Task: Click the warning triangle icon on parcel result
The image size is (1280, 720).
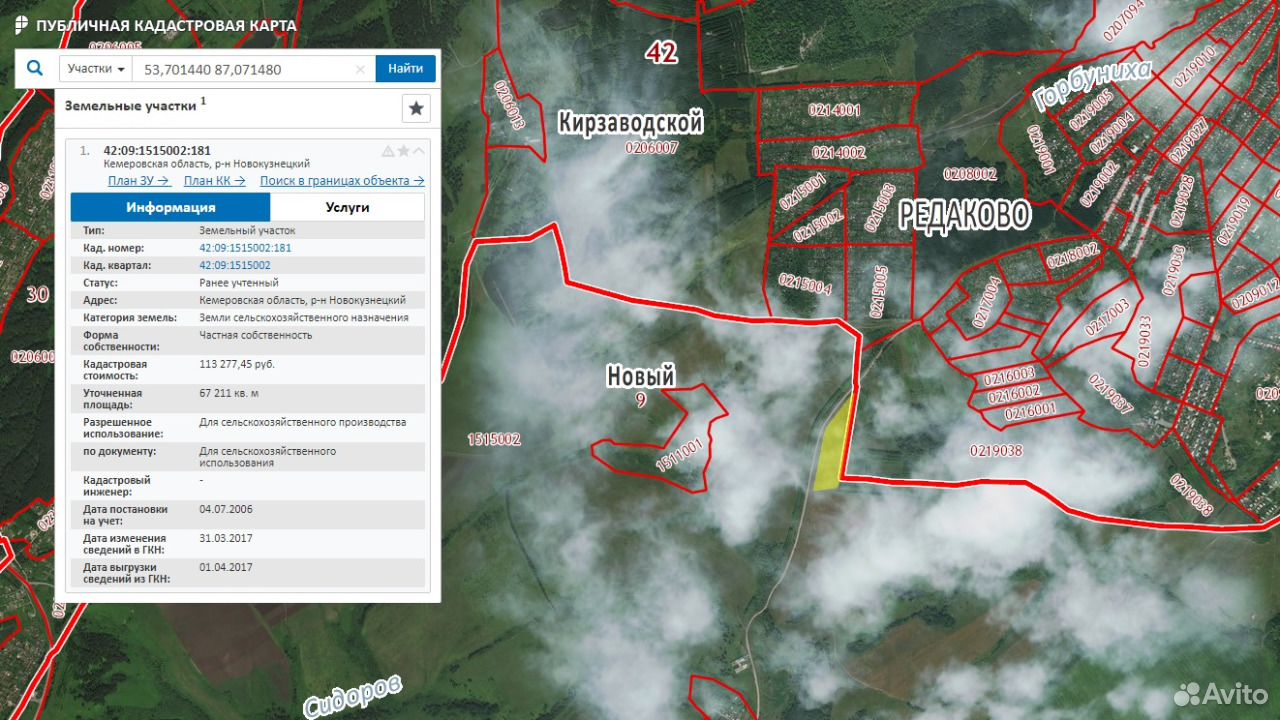Action: tap(388, 151)
